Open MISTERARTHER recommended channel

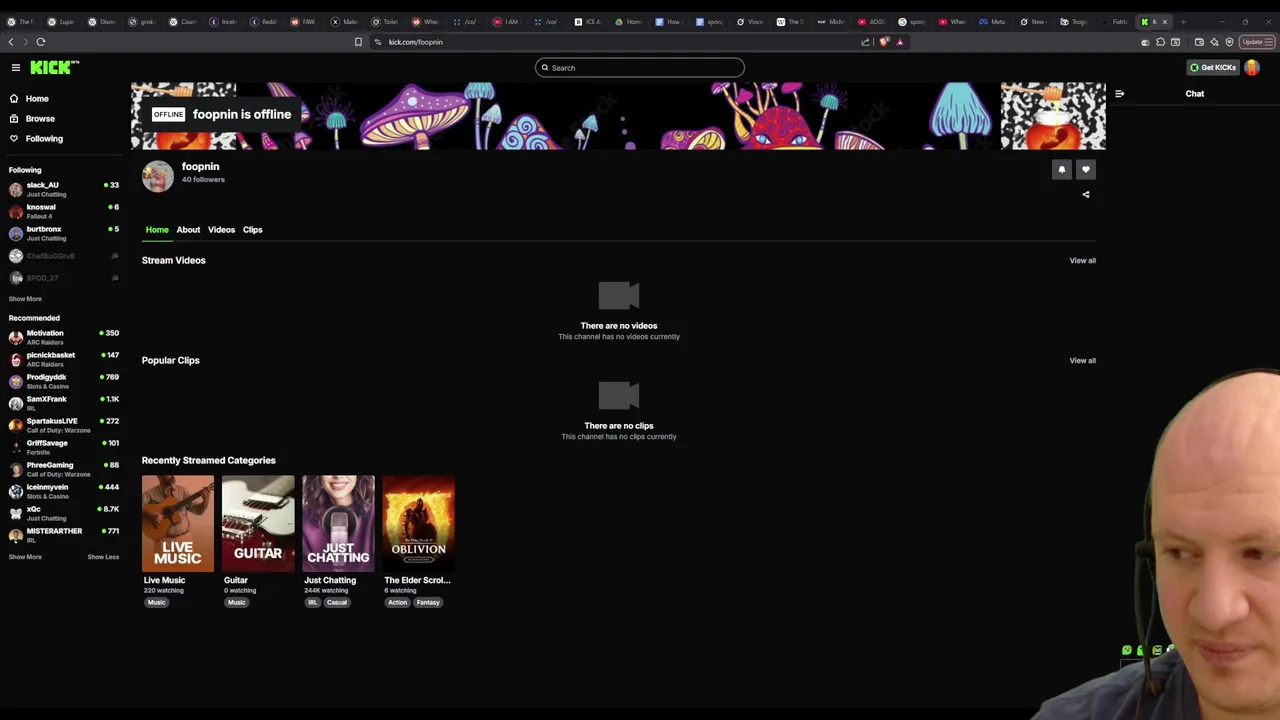click(x=63, y=535)
